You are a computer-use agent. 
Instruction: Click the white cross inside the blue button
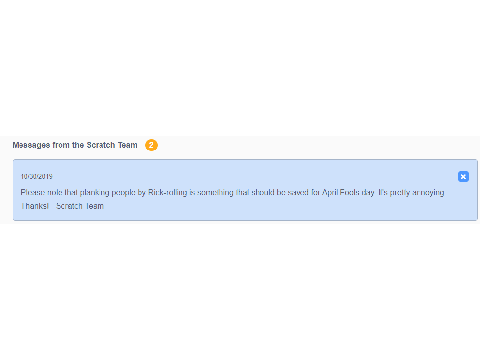point(463,177)
